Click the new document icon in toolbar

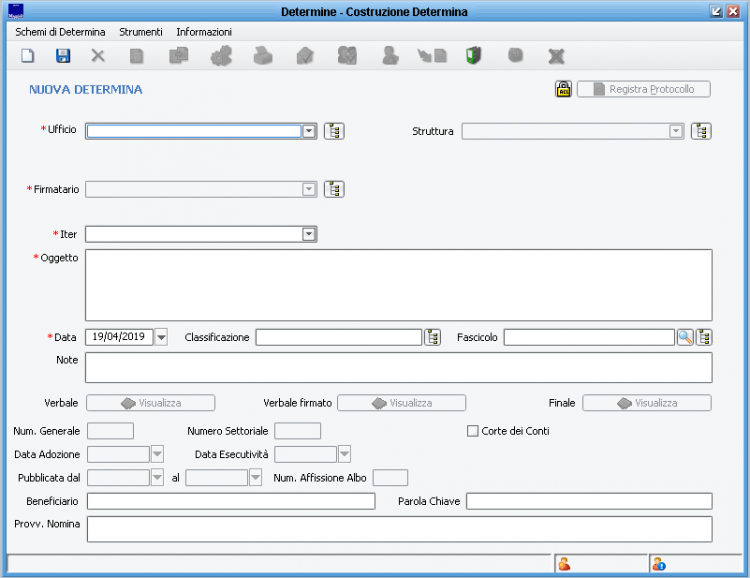(28, 57)
